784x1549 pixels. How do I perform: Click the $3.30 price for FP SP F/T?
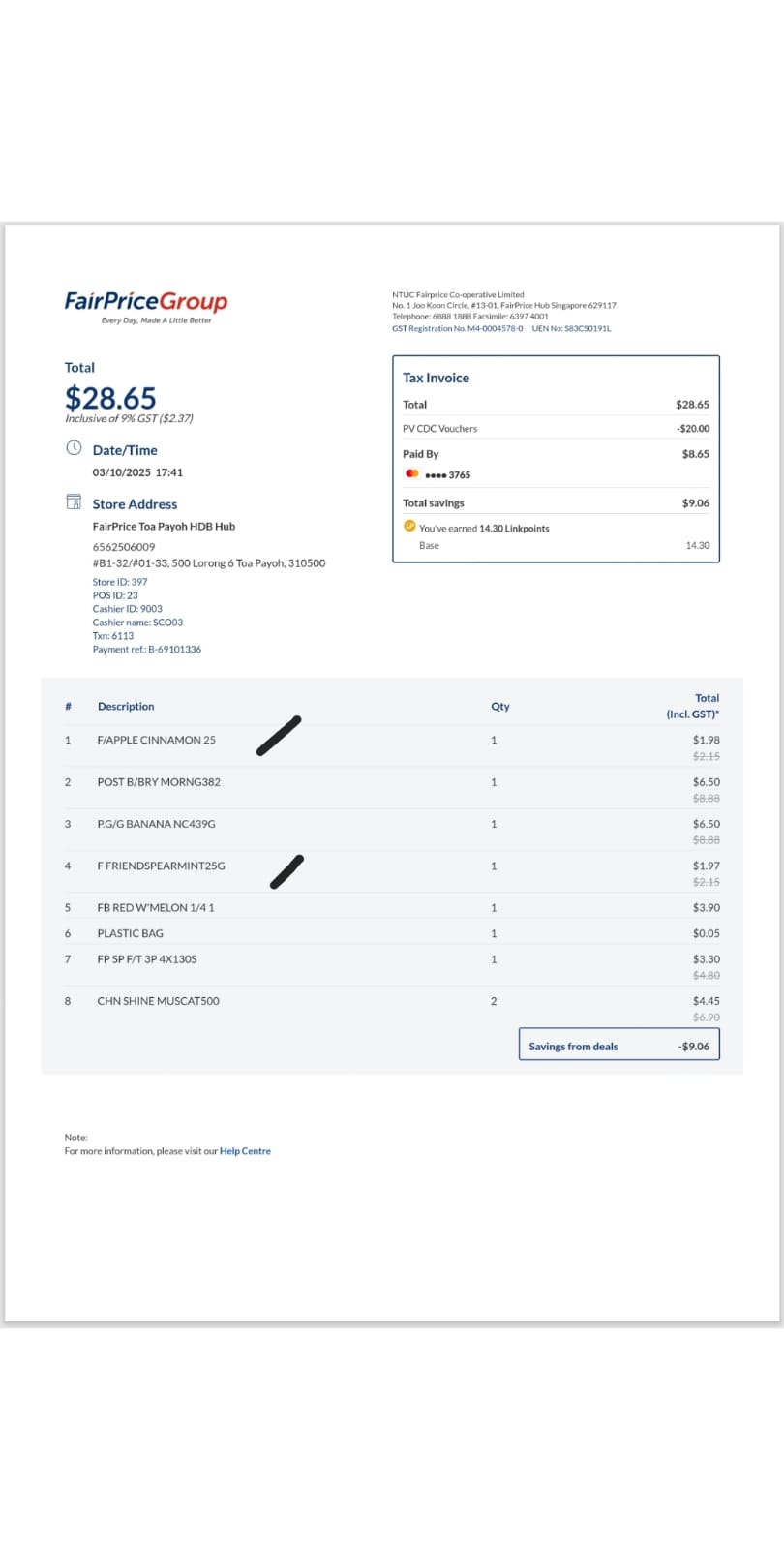[x=707, y=958]
